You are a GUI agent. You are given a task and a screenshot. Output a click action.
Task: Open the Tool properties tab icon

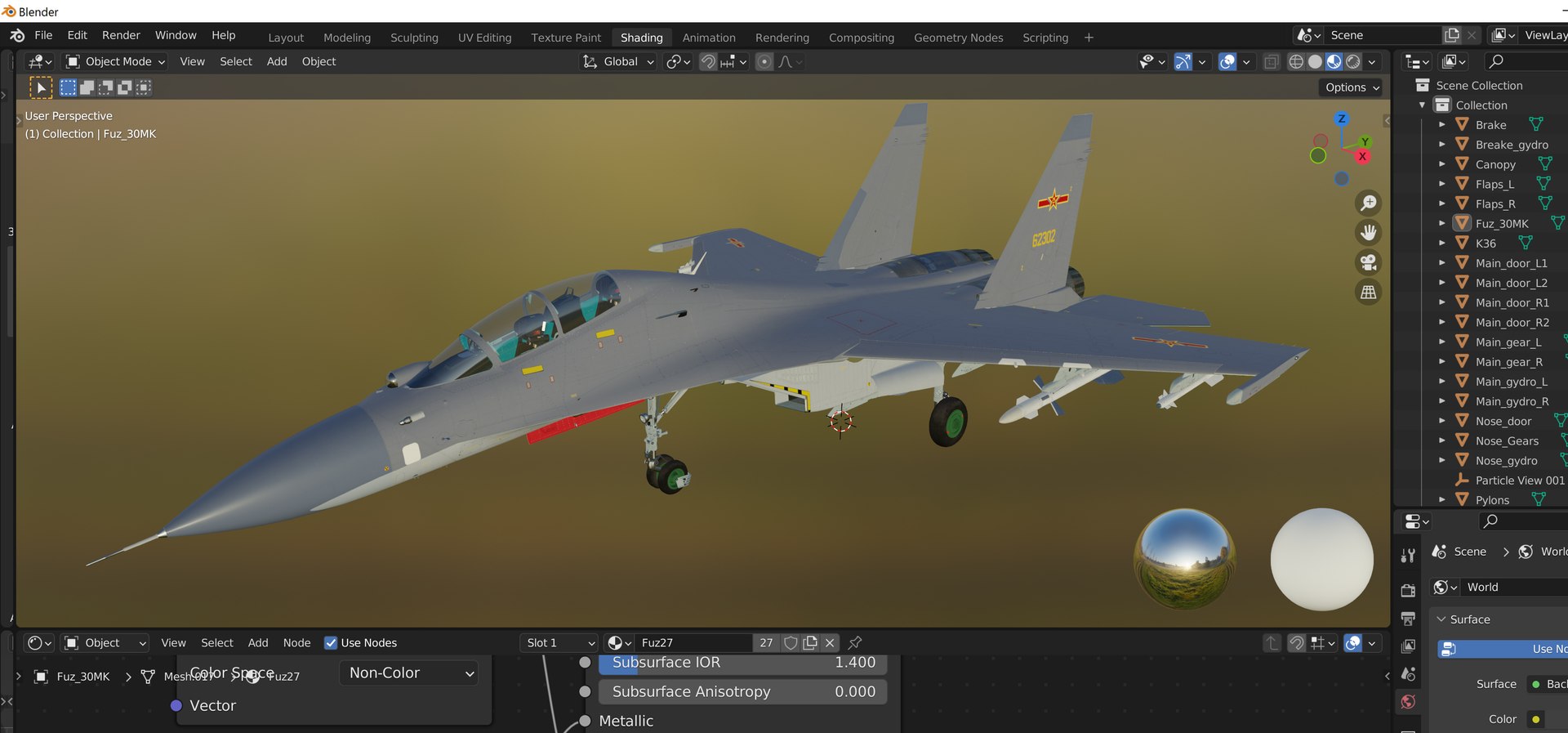click(1408, 556)
